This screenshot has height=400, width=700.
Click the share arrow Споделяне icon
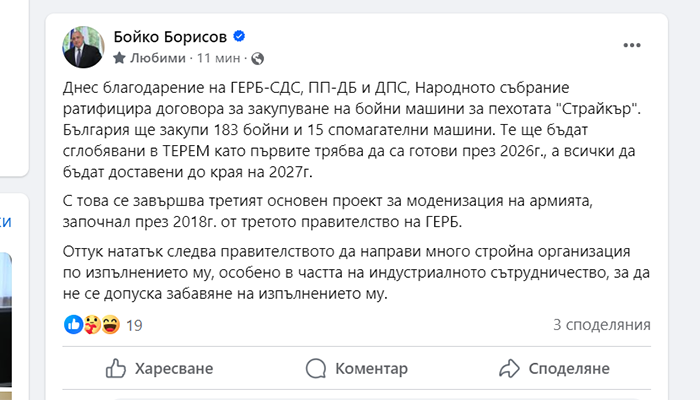pyautogui.click(x=509, y=369)
